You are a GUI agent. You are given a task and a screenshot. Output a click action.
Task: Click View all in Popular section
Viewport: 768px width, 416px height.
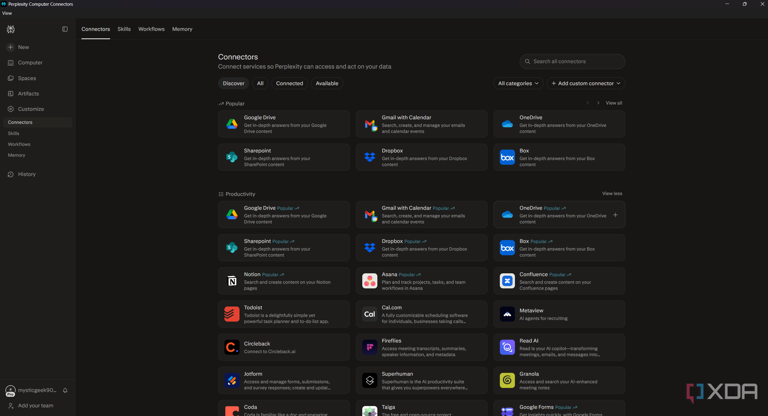click(x=614, y=103)
